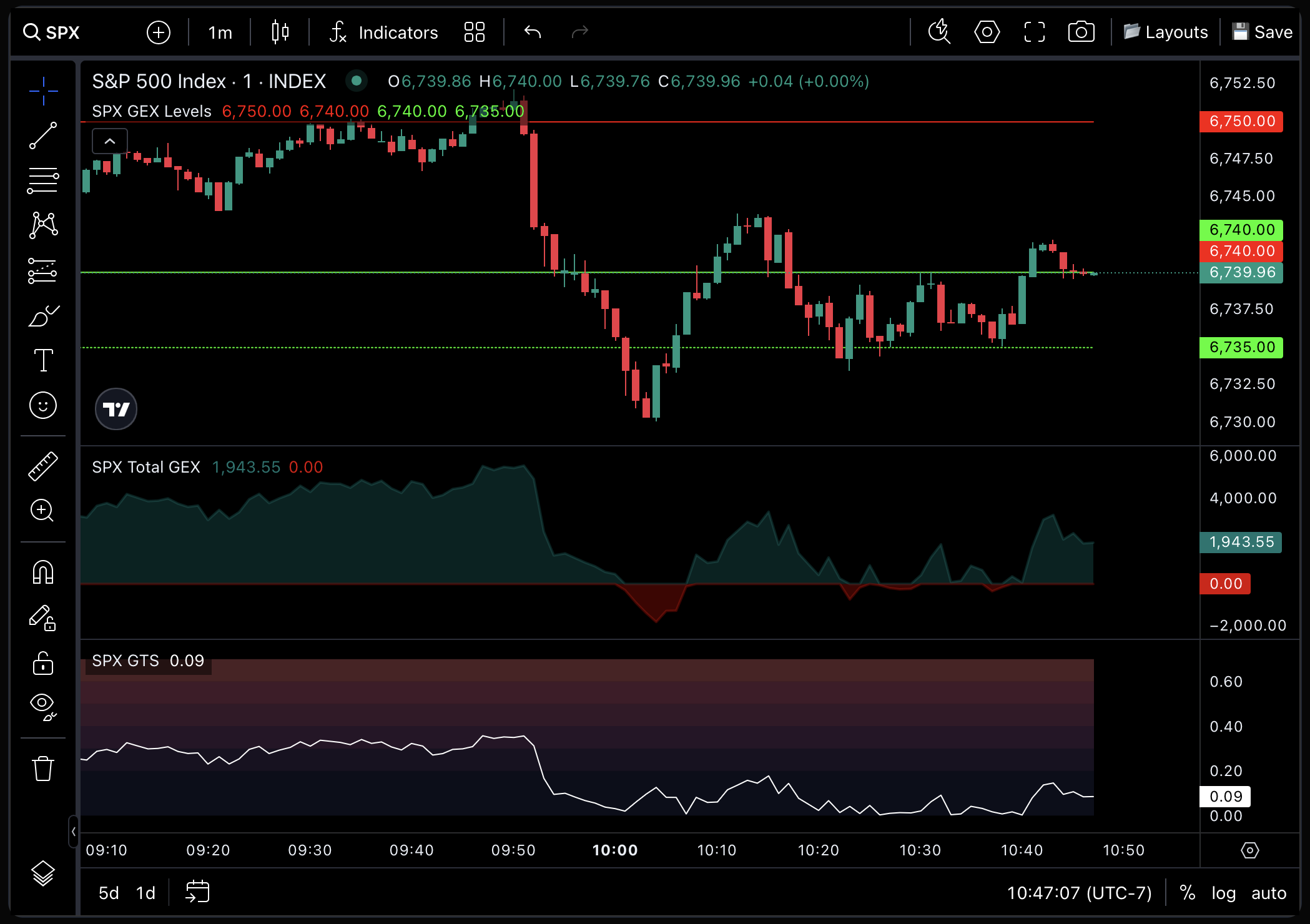Set the range to 5d
1310x924 pixels.
109,893
